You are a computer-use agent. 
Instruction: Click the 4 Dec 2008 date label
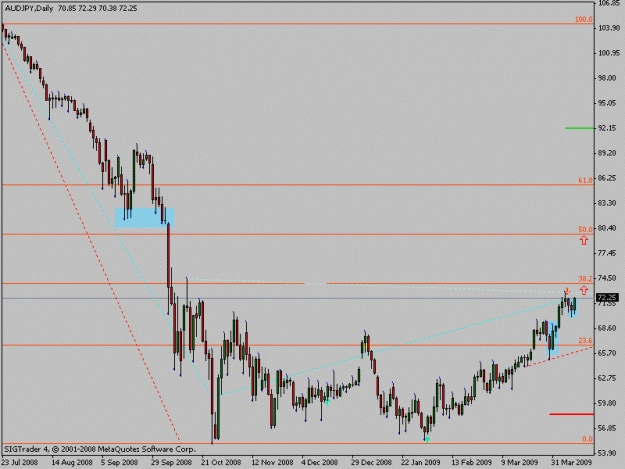pyautogui.click(x=320, y=463)
